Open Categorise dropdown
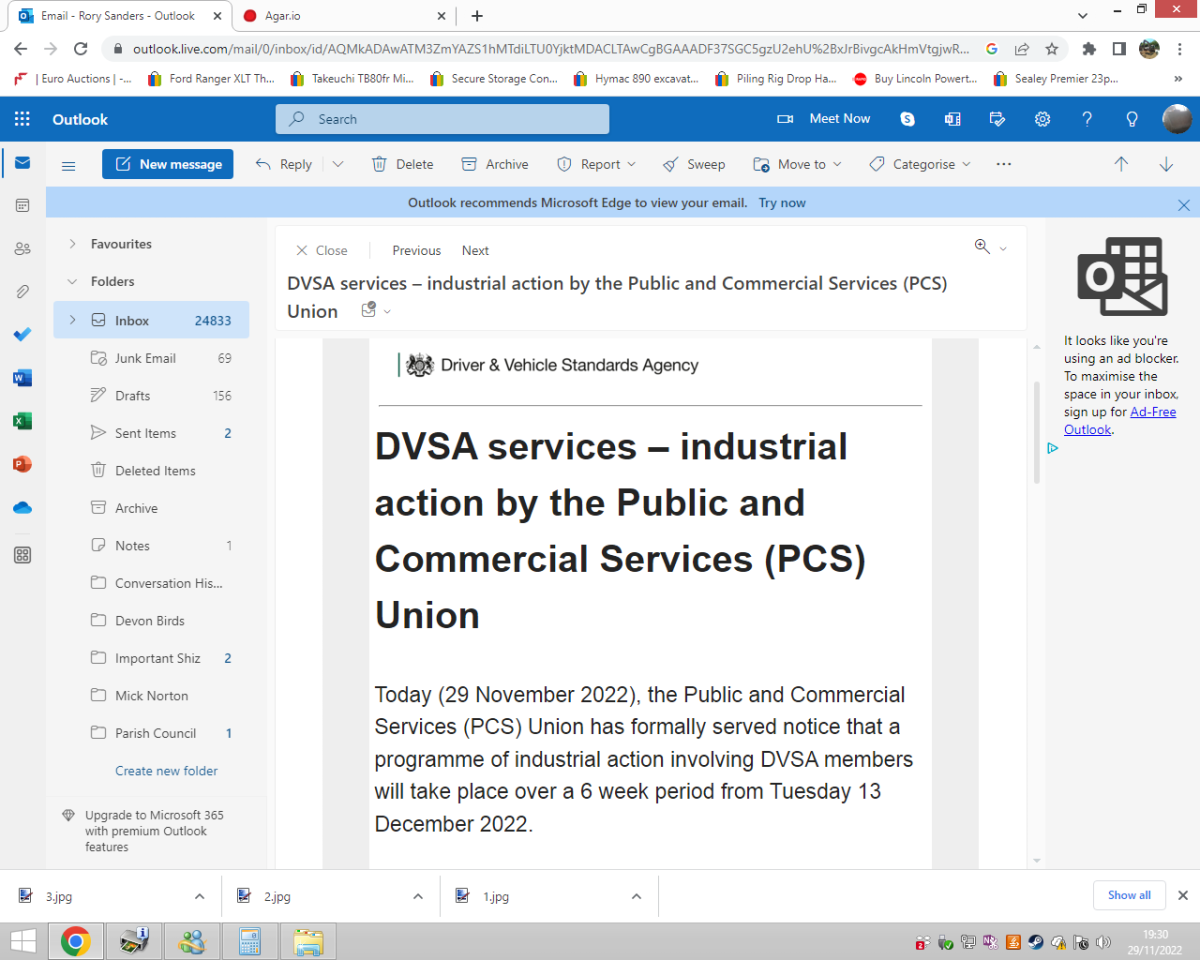 (920, 164)
